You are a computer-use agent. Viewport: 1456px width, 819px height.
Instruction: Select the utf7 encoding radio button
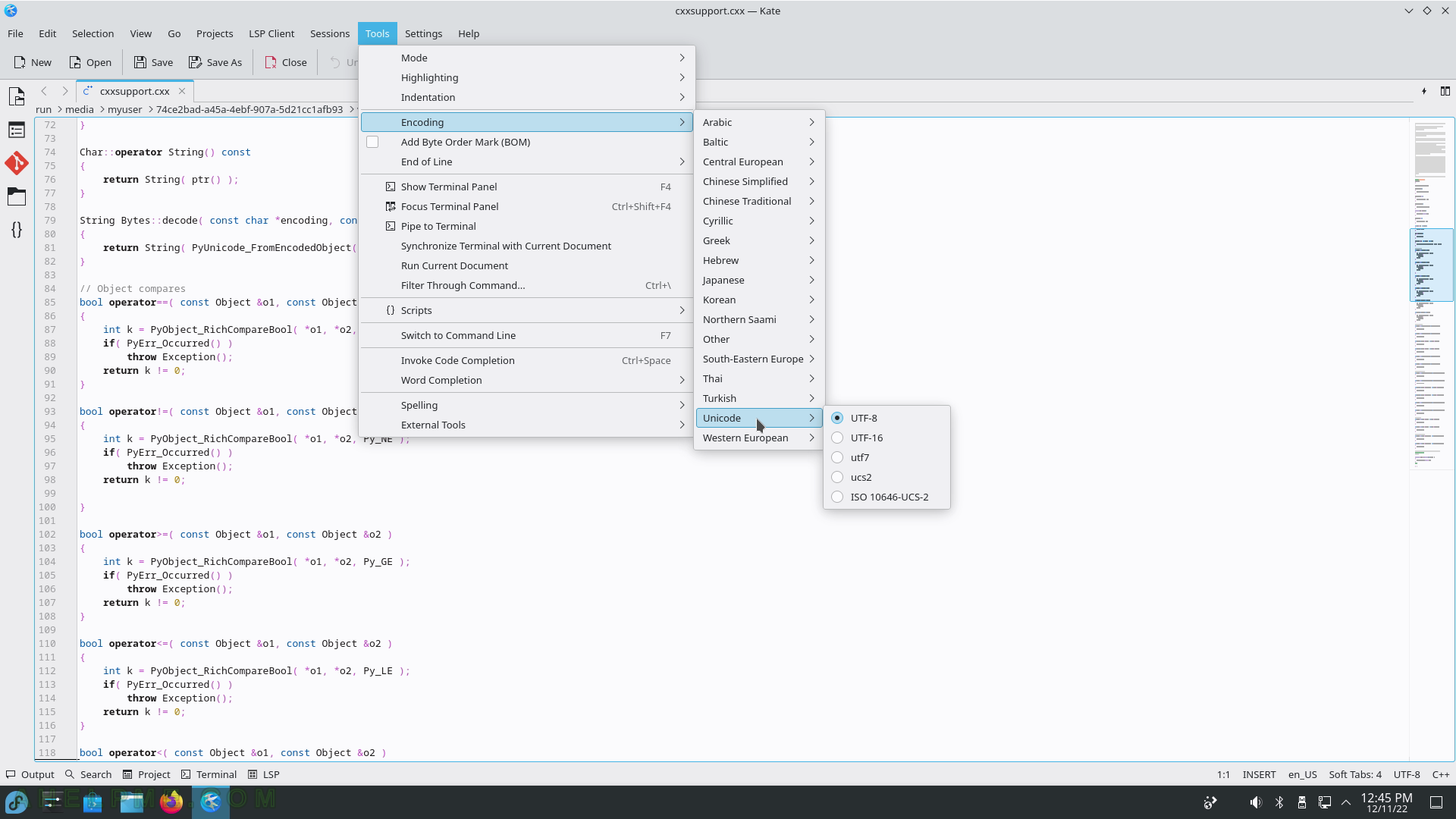click(837, 457)
